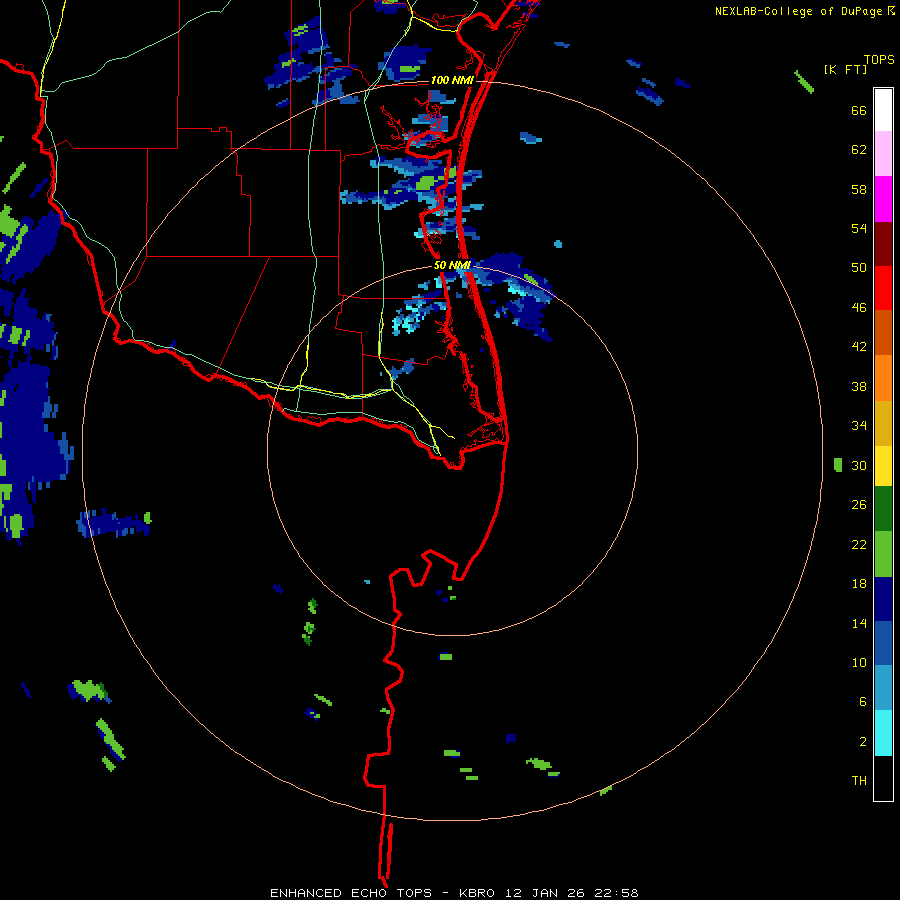Click the dark orange 42 kft legend swatch
The width and height of the screenshot is (900, 900).
tap(883, 333)
